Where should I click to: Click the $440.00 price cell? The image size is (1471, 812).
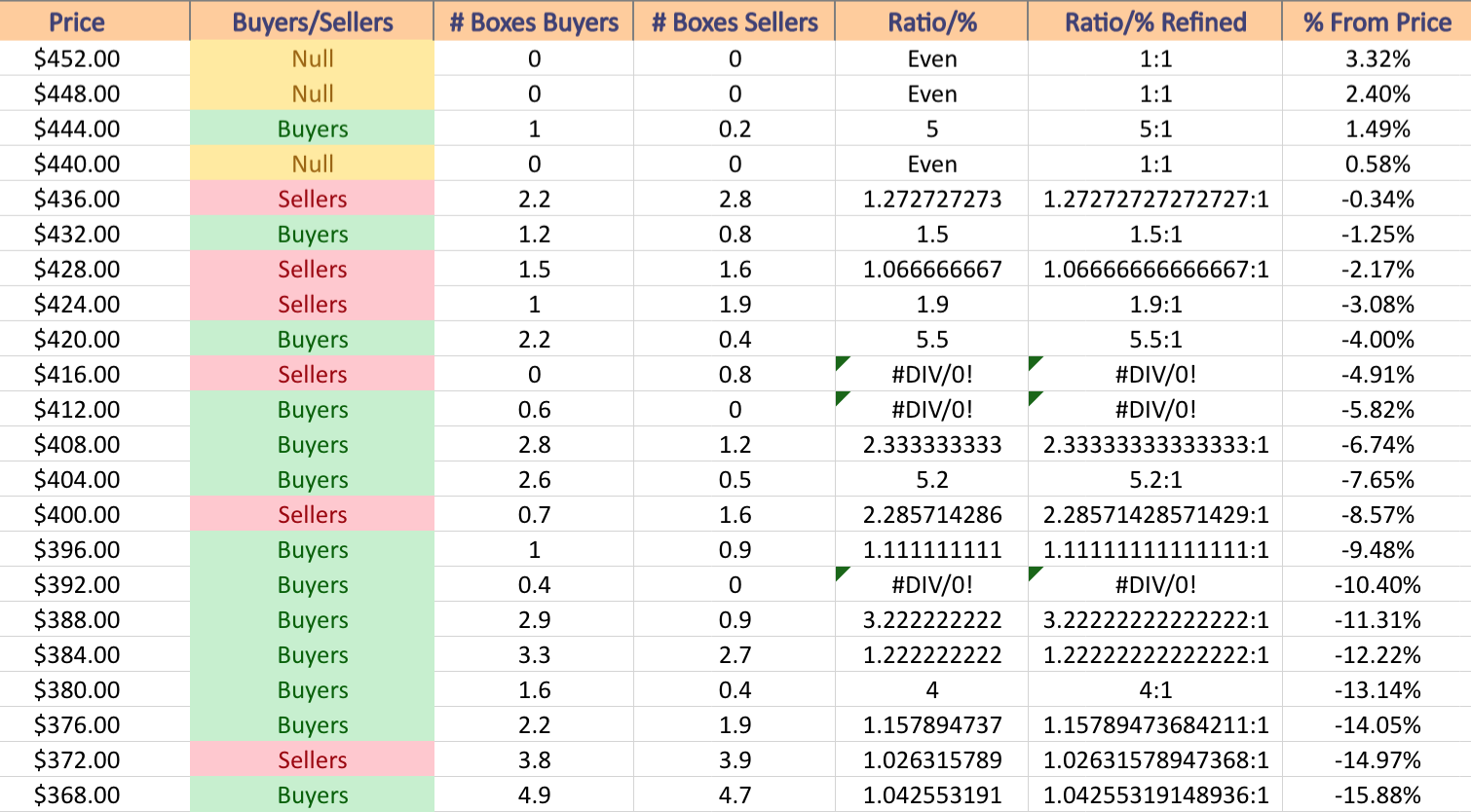coord(94,164)
